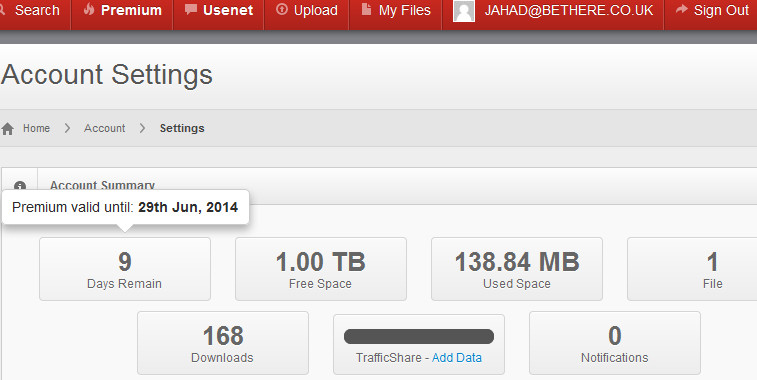Click the 138.84 MB Used Space tile
Screen dimensions: 757x380
tap(517, 269)
